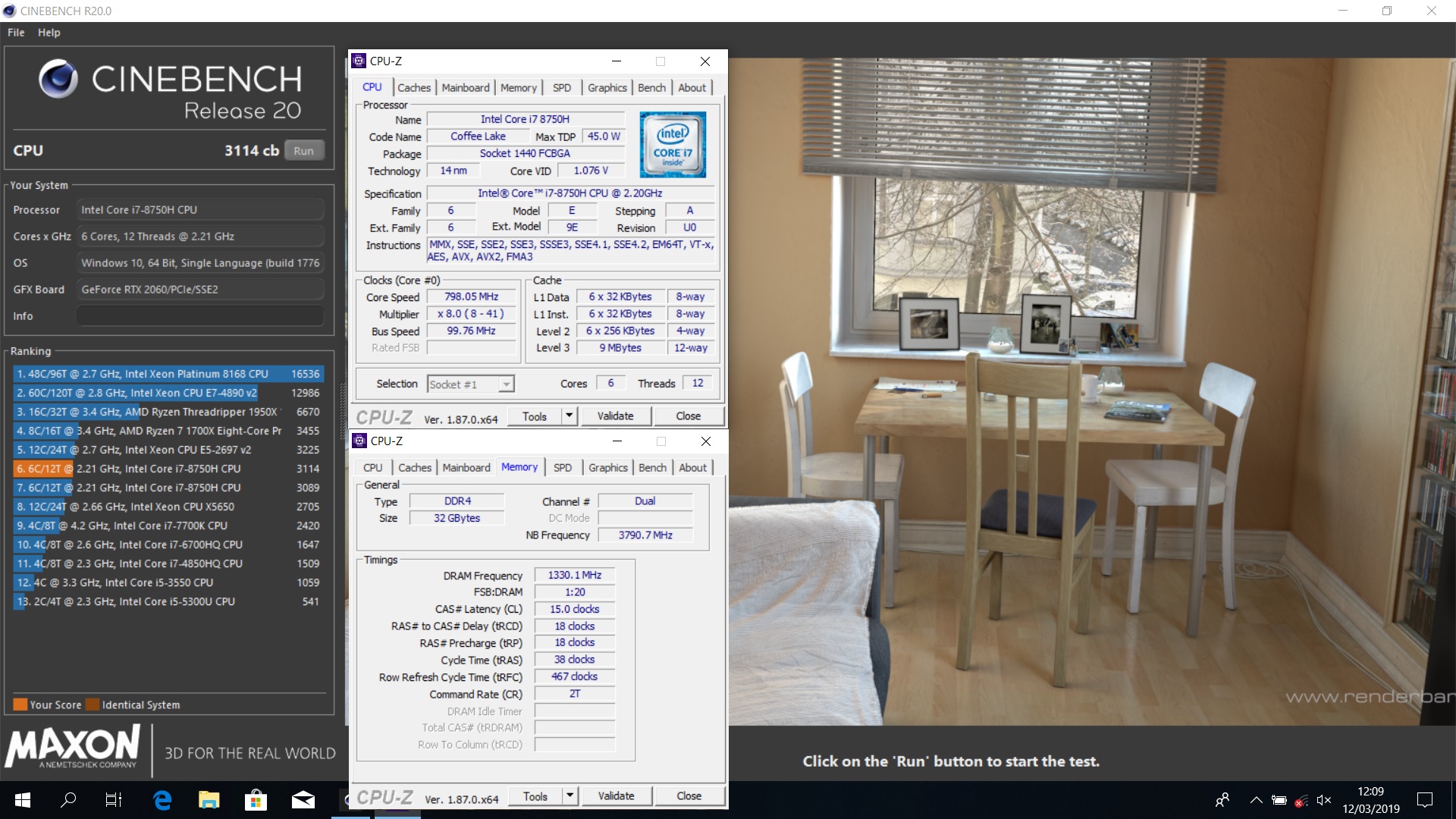Click the Intel Core i7 logo badge
The height and width of the screenshot is (819, 1456).
(673, 144)
